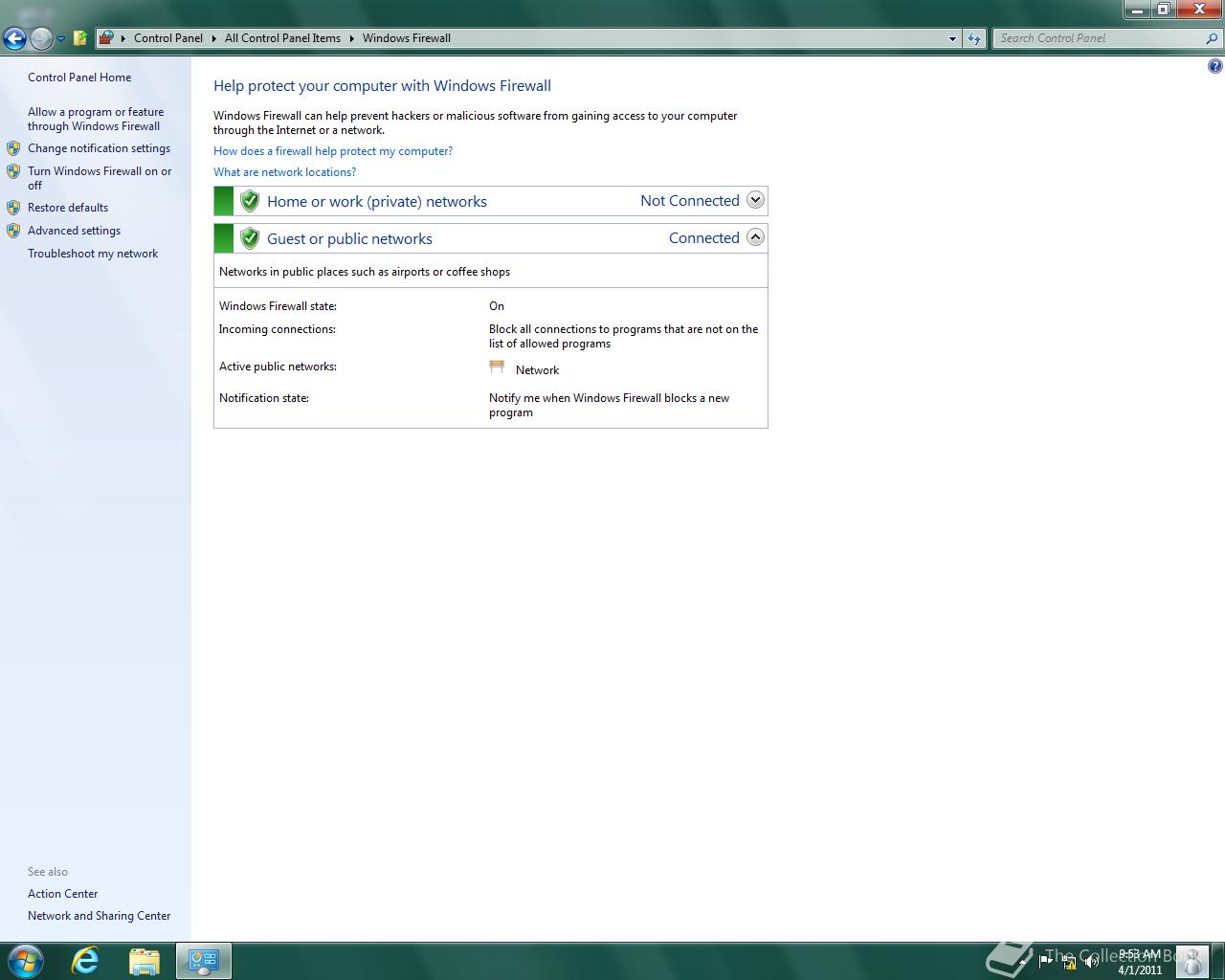
Task: Click green shield on private networks row
Action: click(x=250, y=201)
